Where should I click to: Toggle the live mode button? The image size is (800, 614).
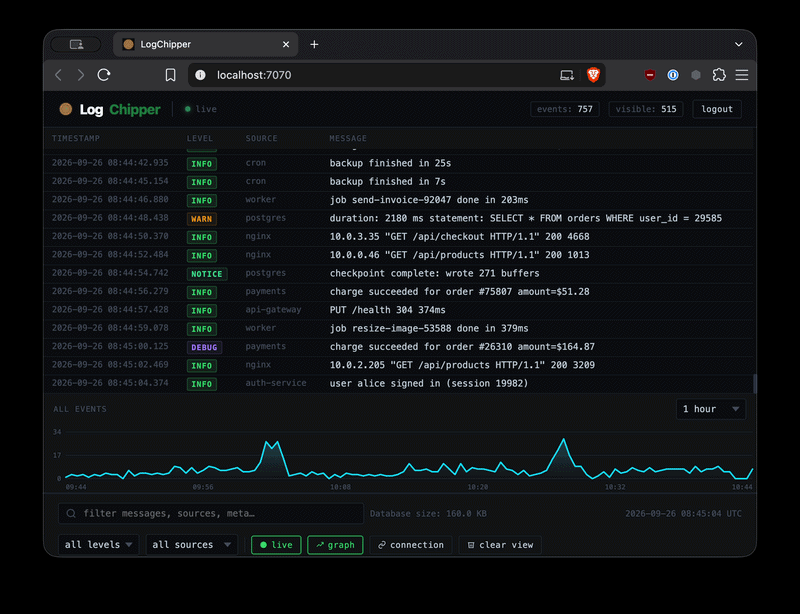(x=276, y=545)
